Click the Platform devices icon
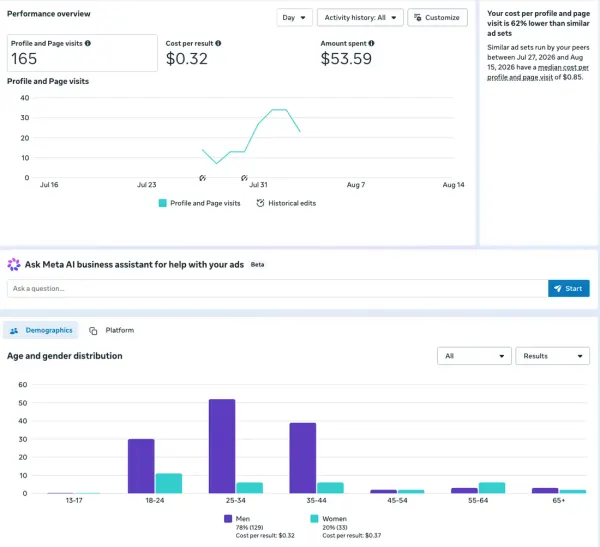The height and width of the screenshot is (547, 600). click(93, 331)
